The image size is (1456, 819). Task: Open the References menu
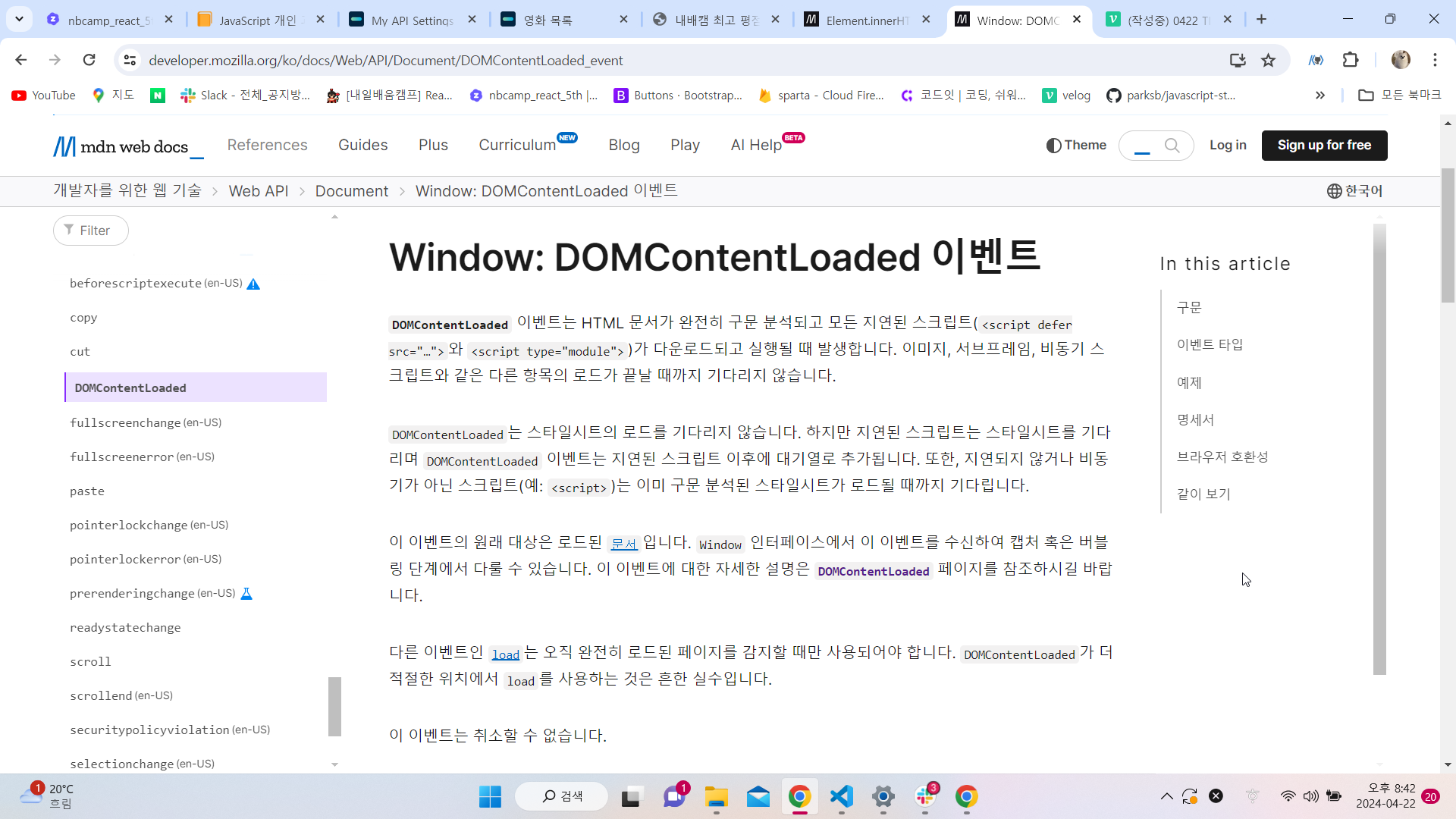267,145
